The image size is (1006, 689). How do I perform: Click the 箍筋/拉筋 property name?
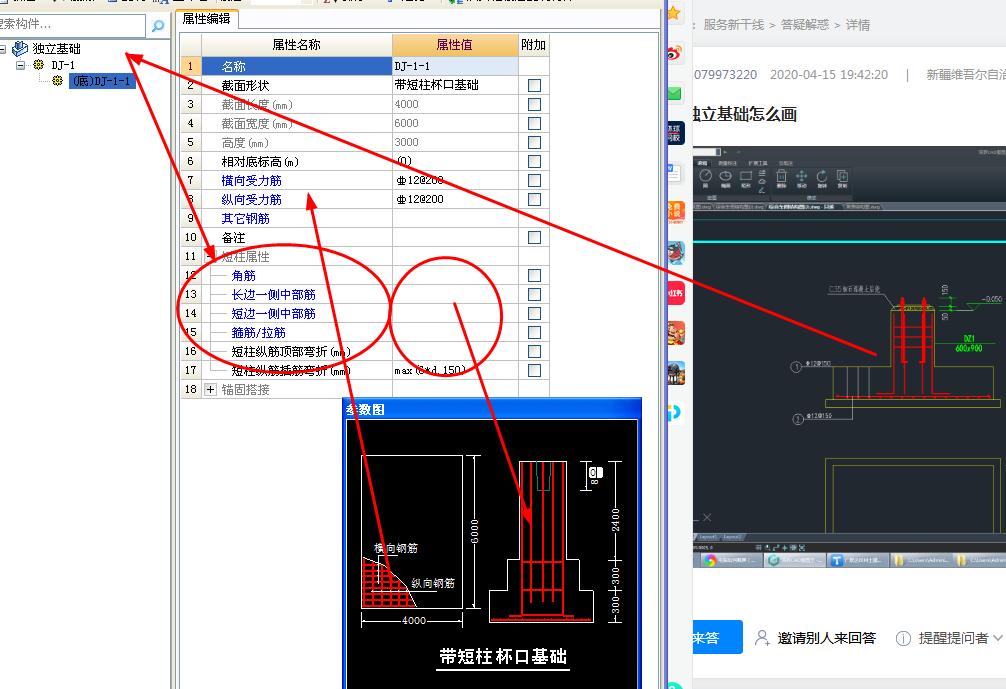coord(259,332)
